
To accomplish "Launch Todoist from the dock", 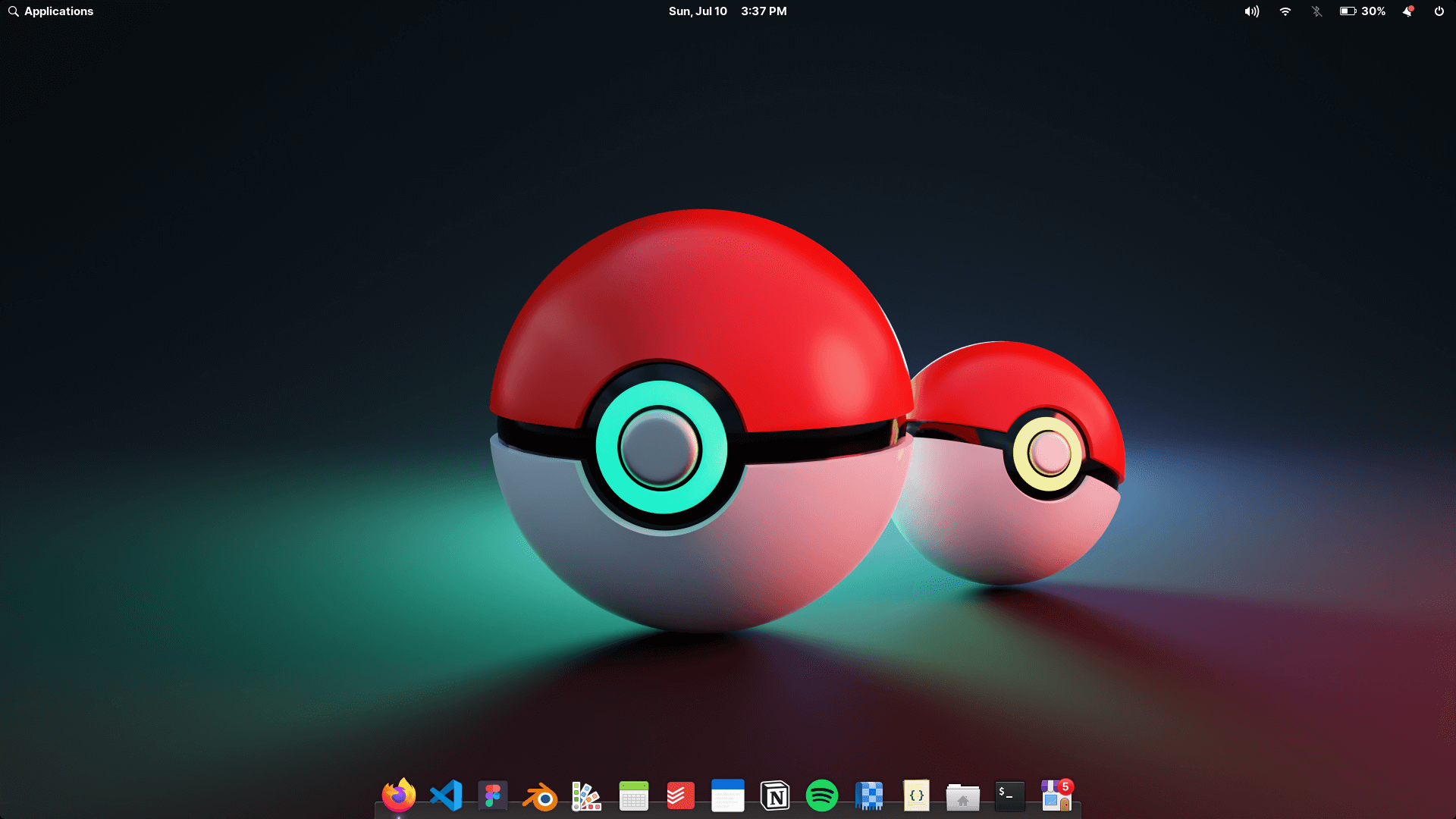I will pos(680,796).
